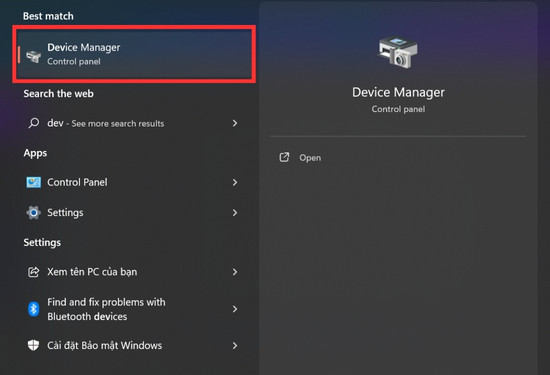This screenshot has height=375, width=550.
Task: Click the Windows Security shield icon
Action: point(34,345)
